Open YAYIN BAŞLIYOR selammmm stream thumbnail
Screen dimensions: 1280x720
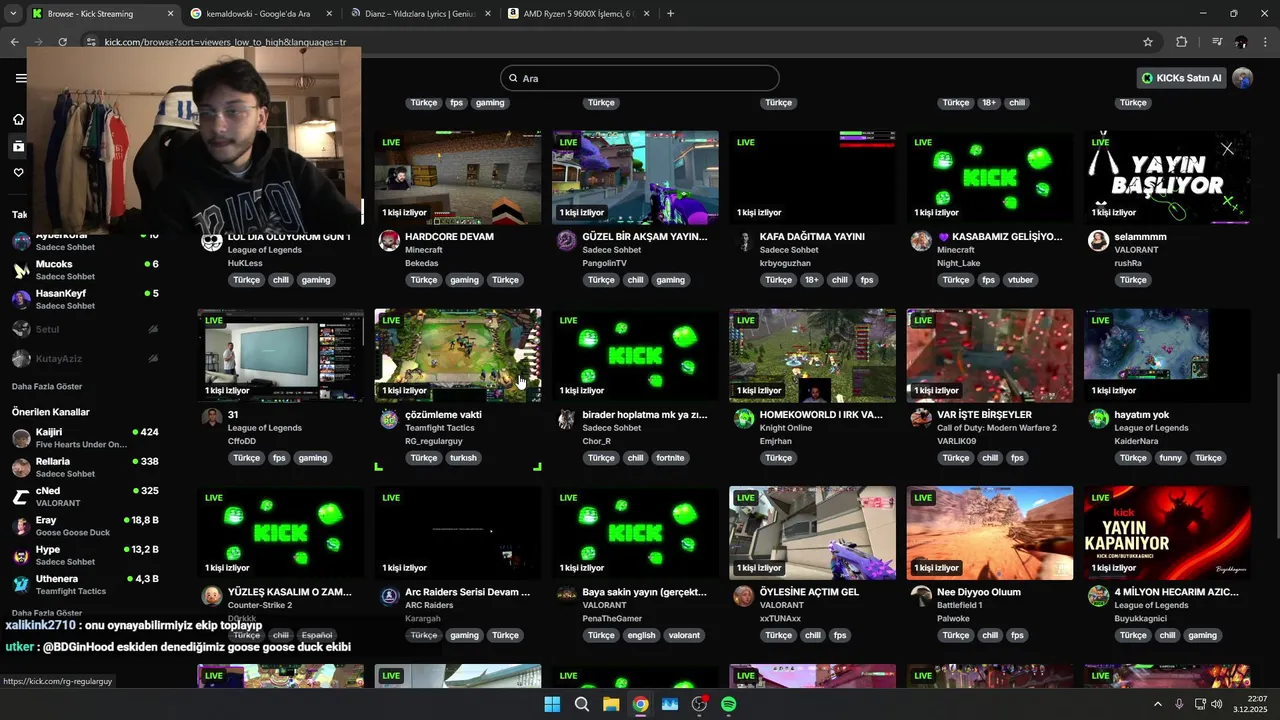pos(1167,178)
